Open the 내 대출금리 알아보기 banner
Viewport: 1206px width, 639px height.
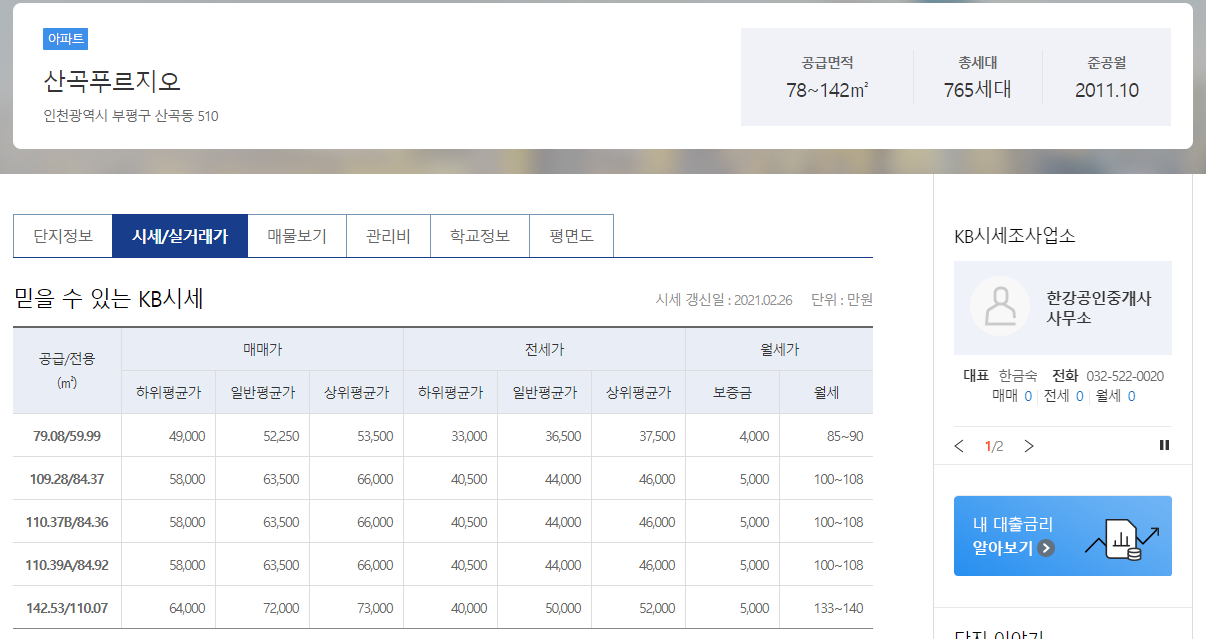click(1063, 536)
